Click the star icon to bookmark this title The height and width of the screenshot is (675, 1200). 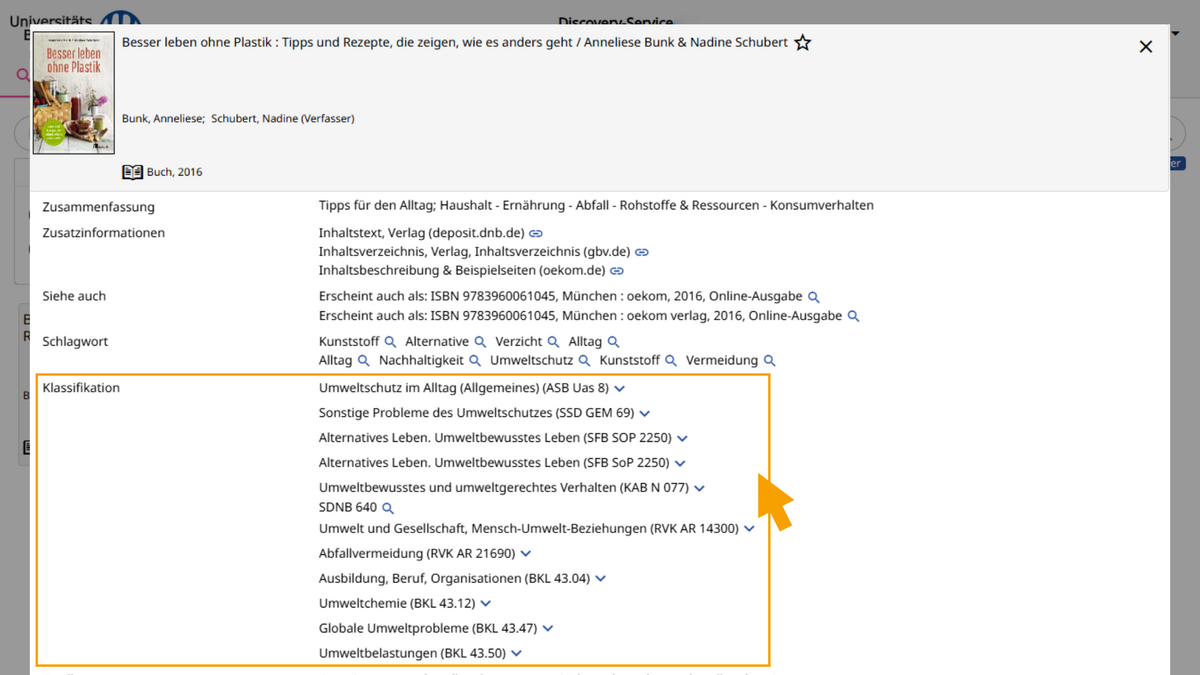pyautogui.click(x=802, y=43)
